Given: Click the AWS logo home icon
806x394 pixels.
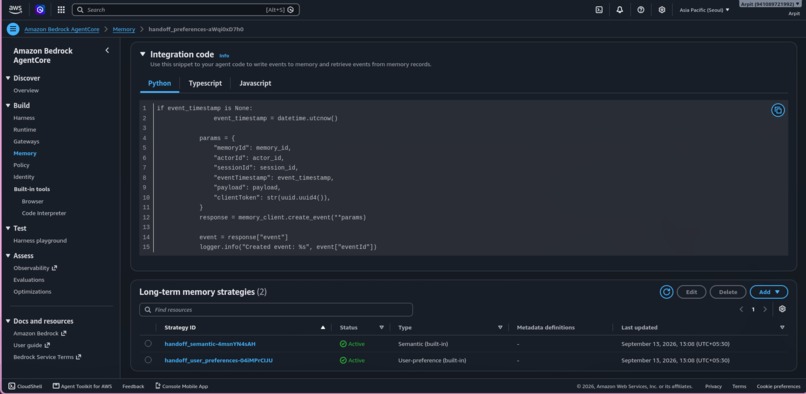Looking at the screenshot, I should (x=15, y=9).
